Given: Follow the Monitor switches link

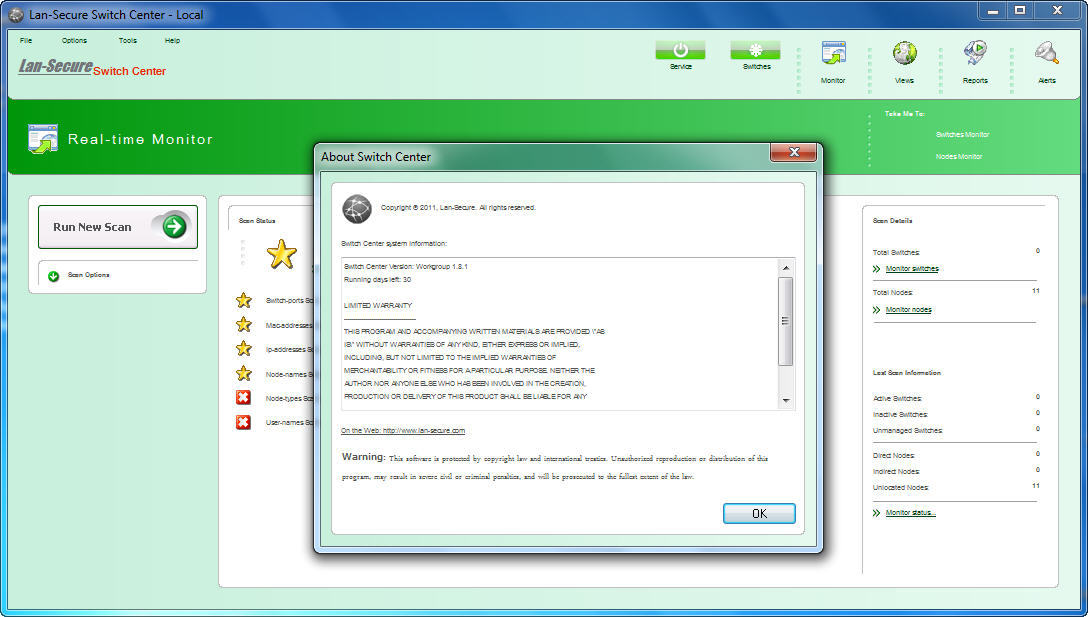Looking at the screenshot, I should tap(912, 269).
